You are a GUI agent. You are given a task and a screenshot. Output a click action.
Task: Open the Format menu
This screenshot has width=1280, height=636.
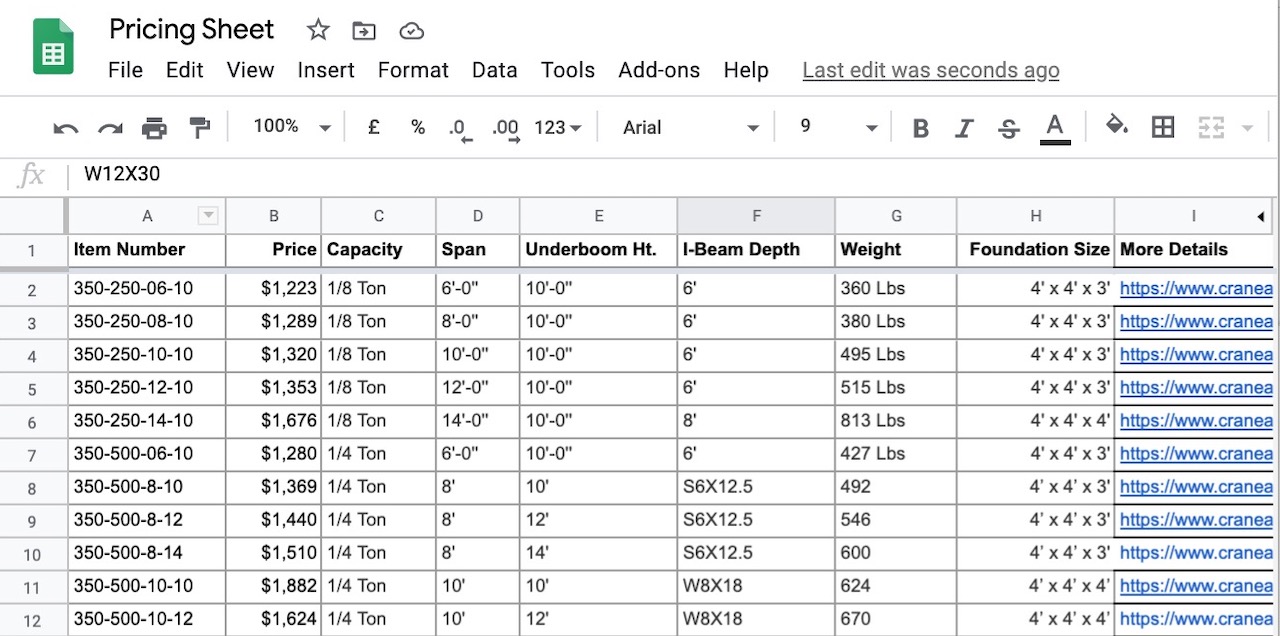point(413,70)
